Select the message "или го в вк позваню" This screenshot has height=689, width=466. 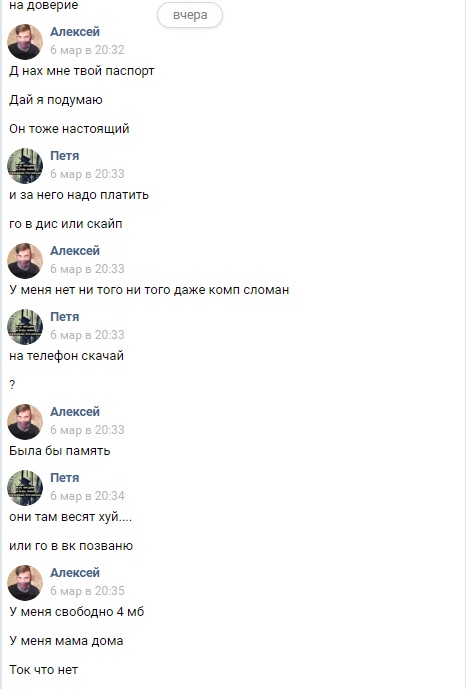click(x=71, y=546)
